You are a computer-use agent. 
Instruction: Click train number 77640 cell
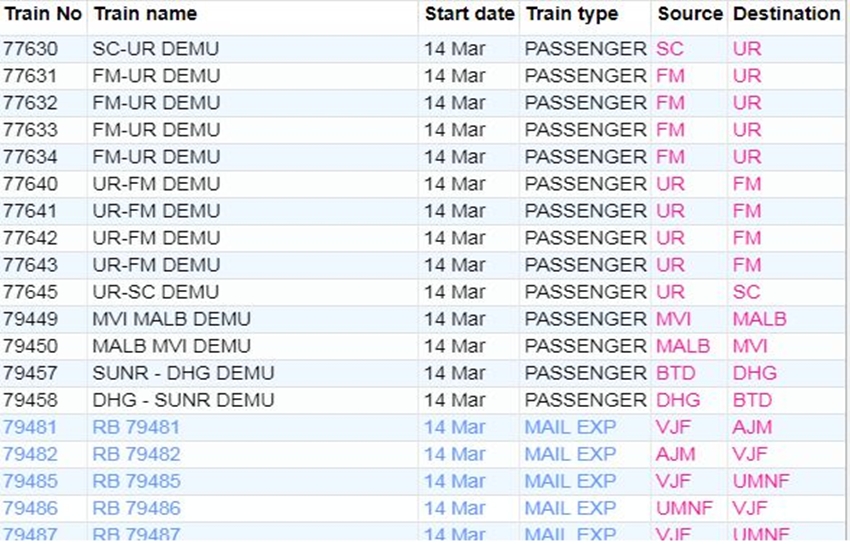click(x=30, y=184)
